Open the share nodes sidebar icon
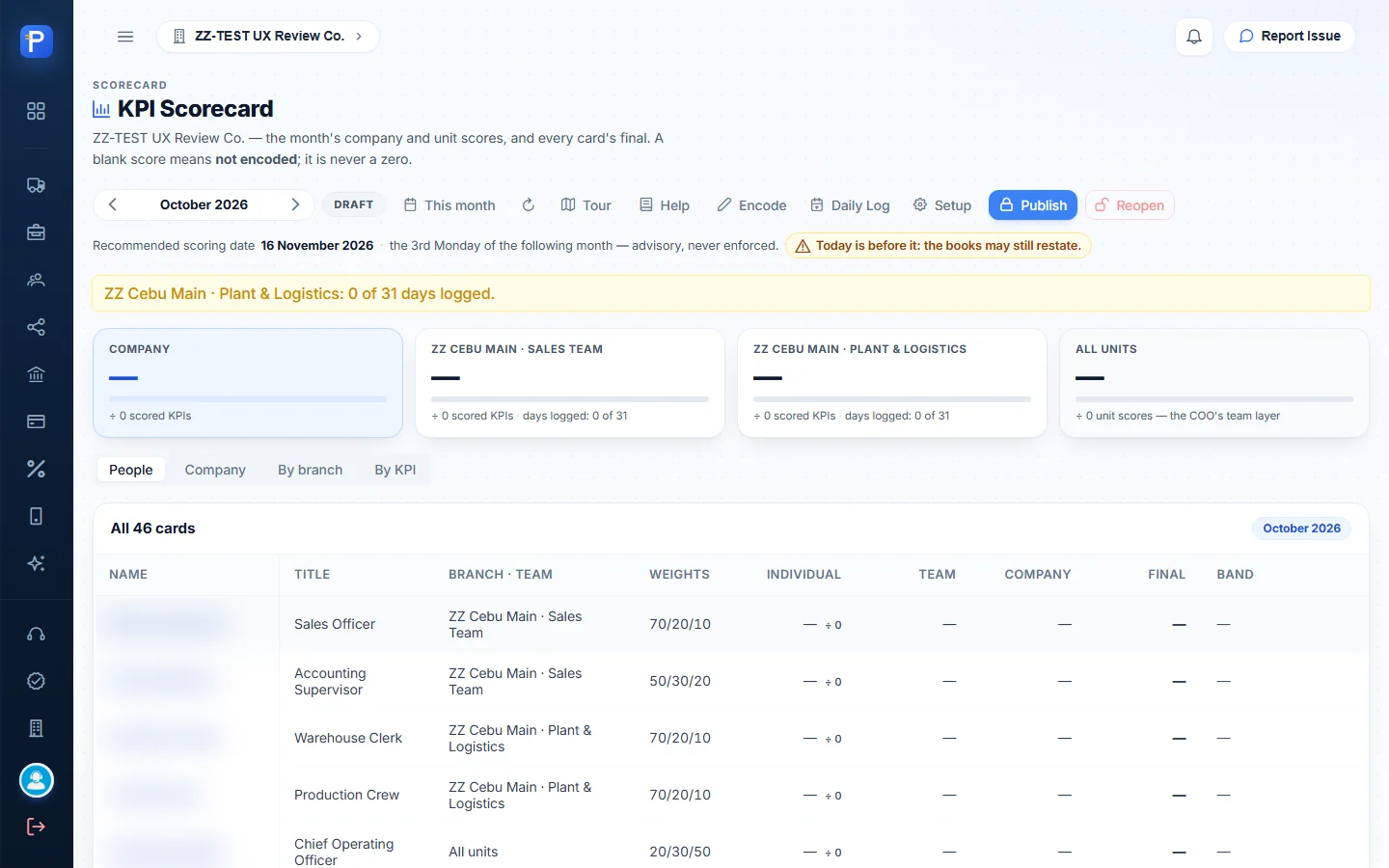 coord(36,327)
